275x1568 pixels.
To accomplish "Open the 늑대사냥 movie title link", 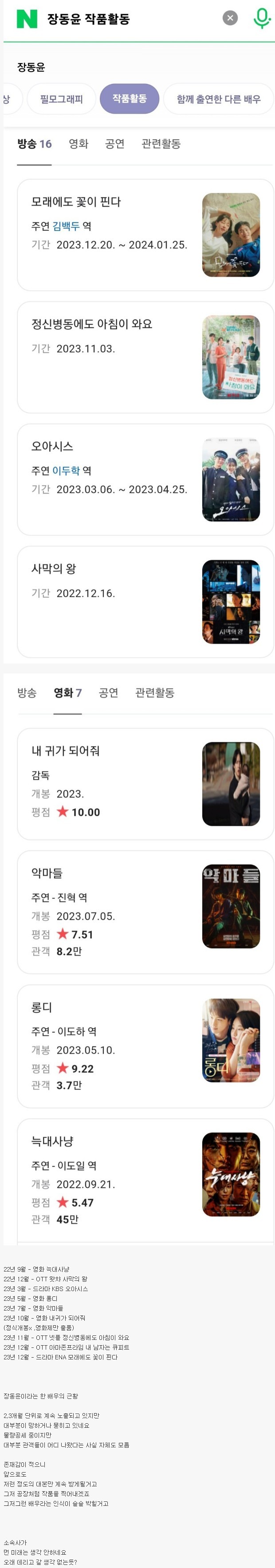I will click(x=52, y=1141).
